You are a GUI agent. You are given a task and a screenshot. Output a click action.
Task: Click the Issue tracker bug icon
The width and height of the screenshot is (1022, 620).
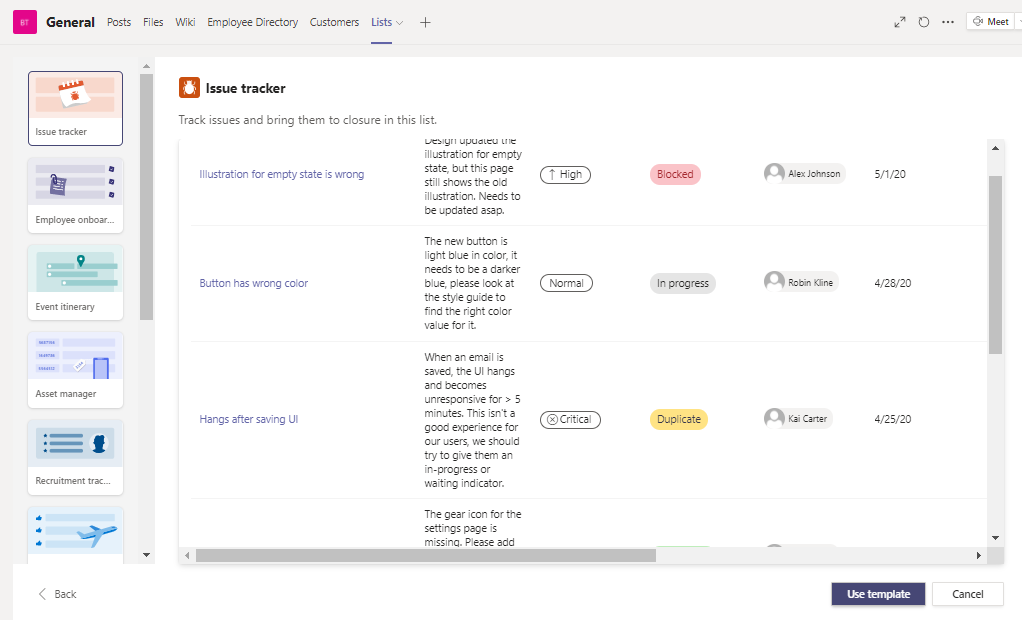[189, 89]
